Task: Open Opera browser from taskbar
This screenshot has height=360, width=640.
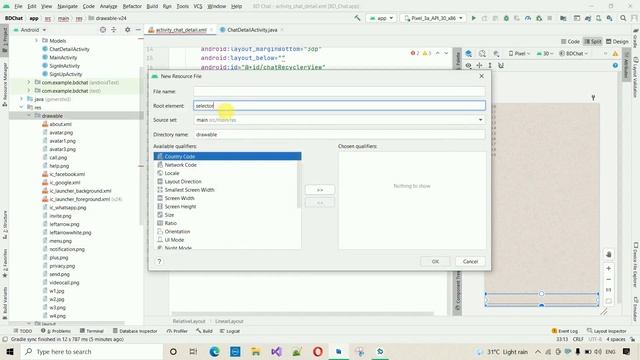Action: tap(318, 351)
